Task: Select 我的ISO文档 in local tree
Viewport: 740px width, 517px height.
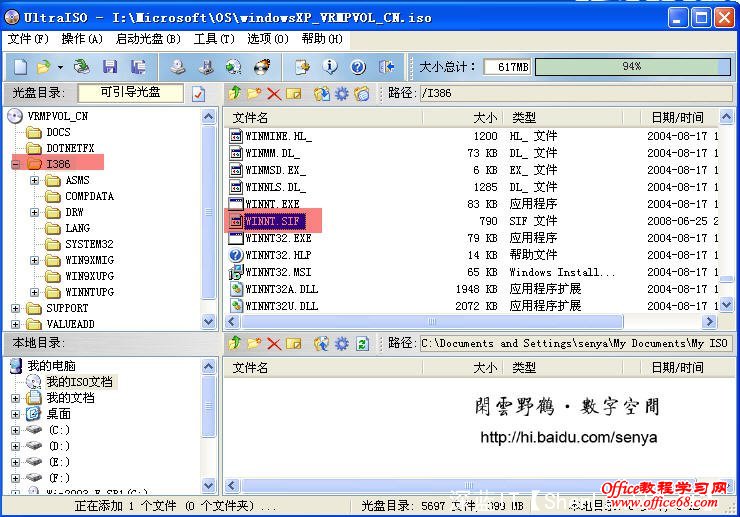Action: [x=79, y=381]
